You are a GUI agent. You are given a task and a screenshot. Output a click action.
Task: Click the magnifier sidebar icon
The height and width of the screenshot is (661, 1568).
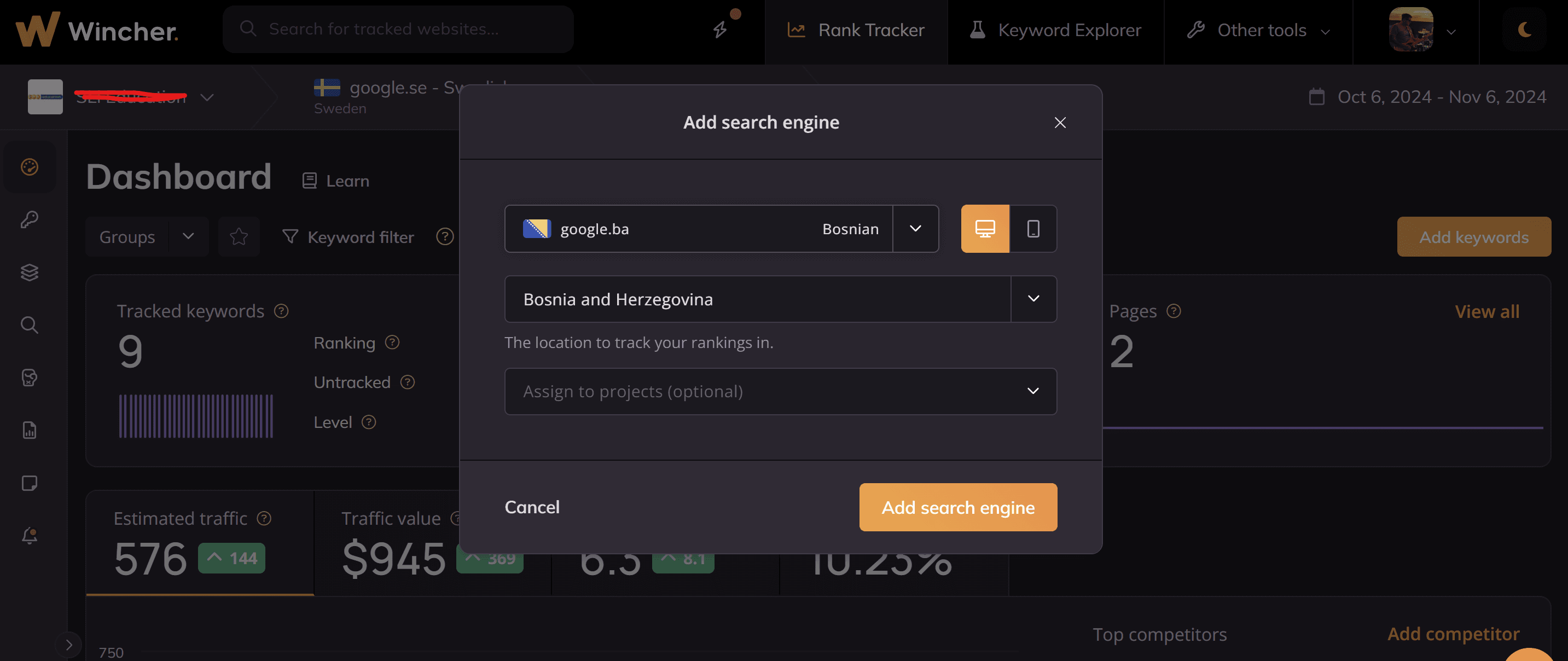(x=29, y=325)
